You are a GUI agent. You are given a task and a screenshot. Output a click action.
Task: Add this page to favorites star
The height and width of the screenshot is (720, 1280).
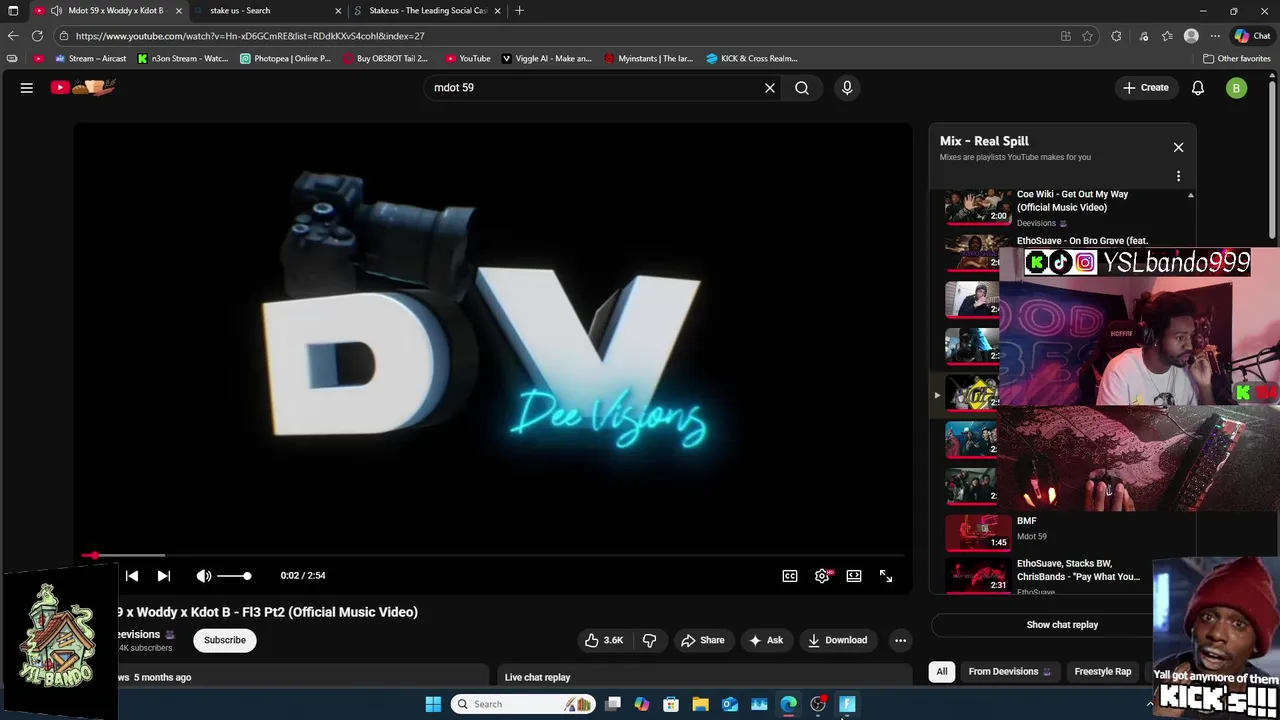click(x=1087, y=36)
